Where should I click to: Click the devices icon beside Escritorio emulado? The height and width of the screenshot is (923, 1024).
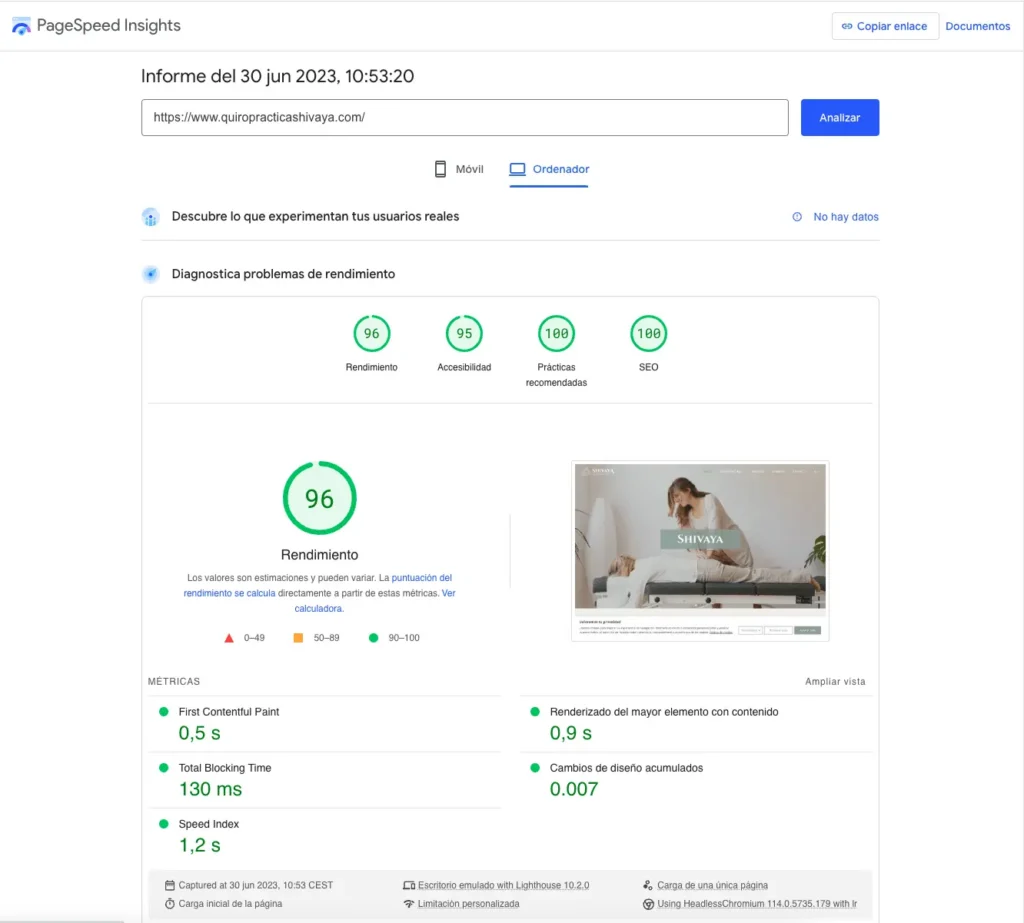coord(409,886)
